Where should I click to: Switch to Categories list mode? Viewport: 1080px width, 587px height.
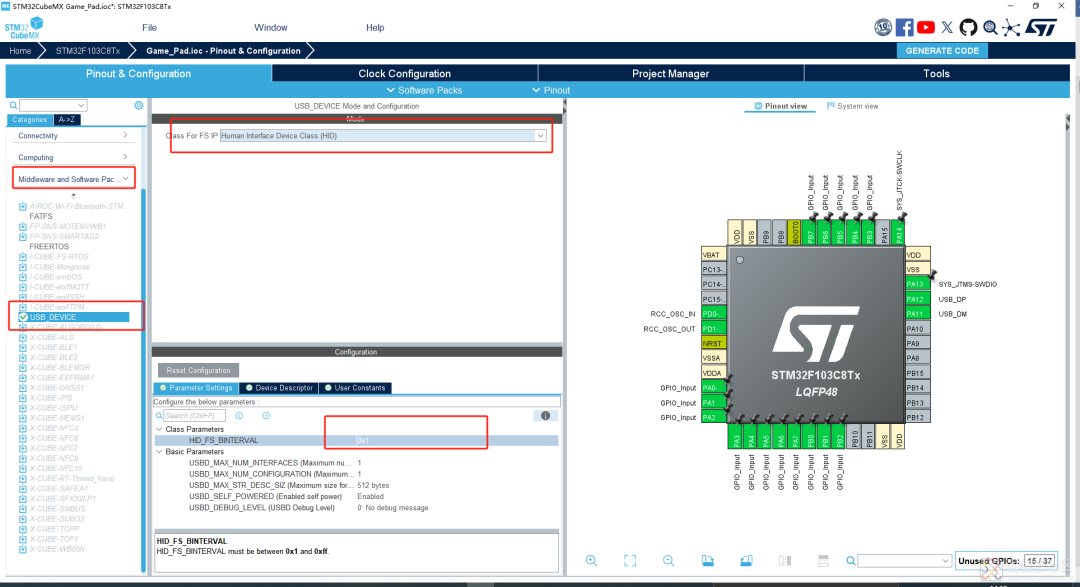tap(29, 119)
